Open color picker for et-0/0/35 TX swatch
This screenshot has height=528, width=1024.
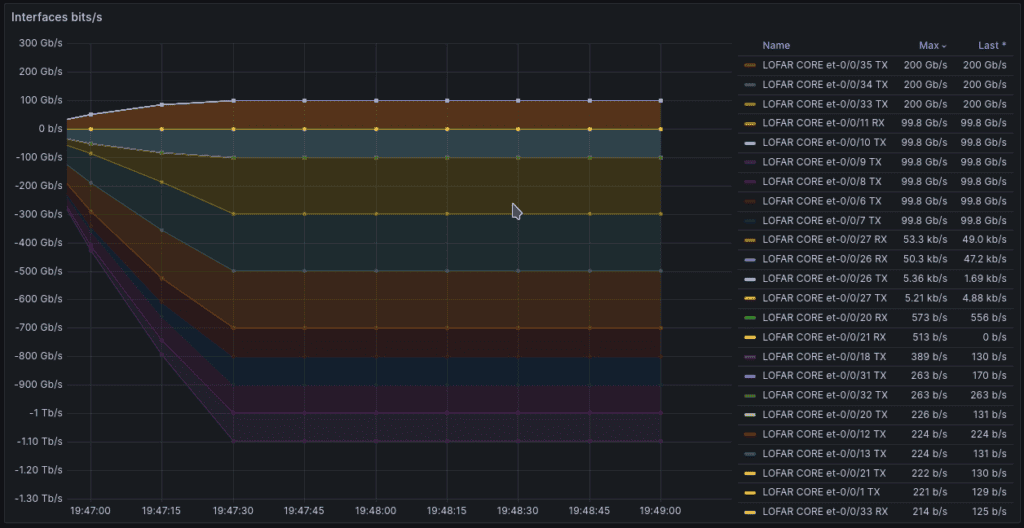750,65
